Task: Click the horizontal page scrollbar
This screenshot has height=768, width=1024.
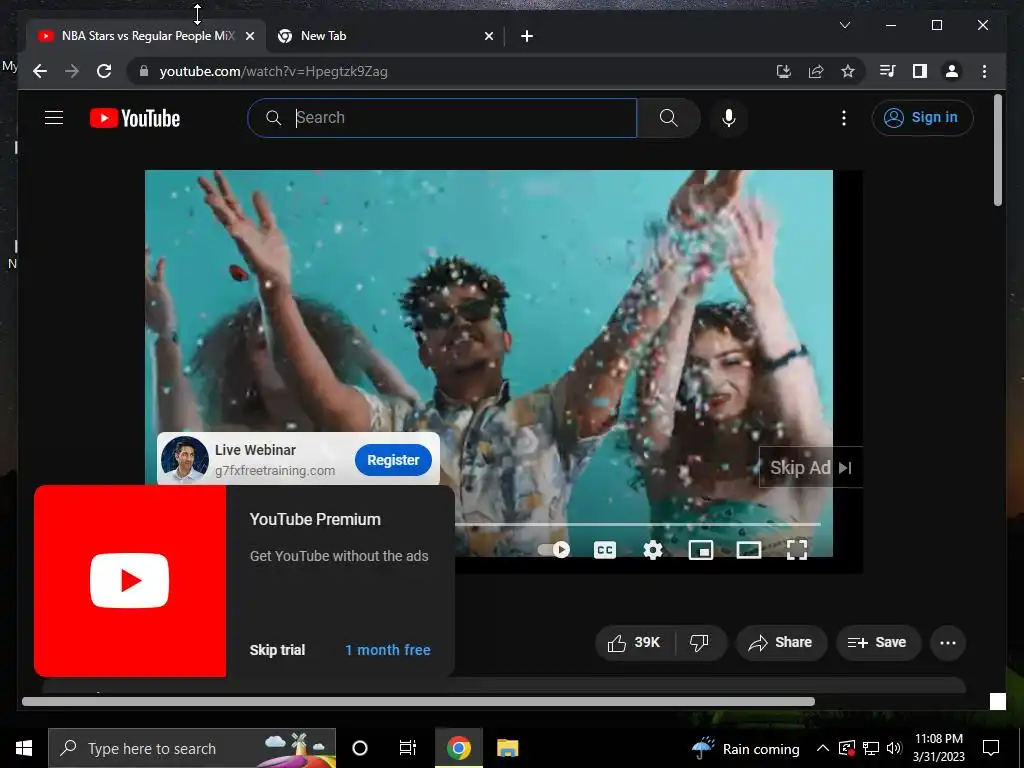Action: (x=418, y=701)
